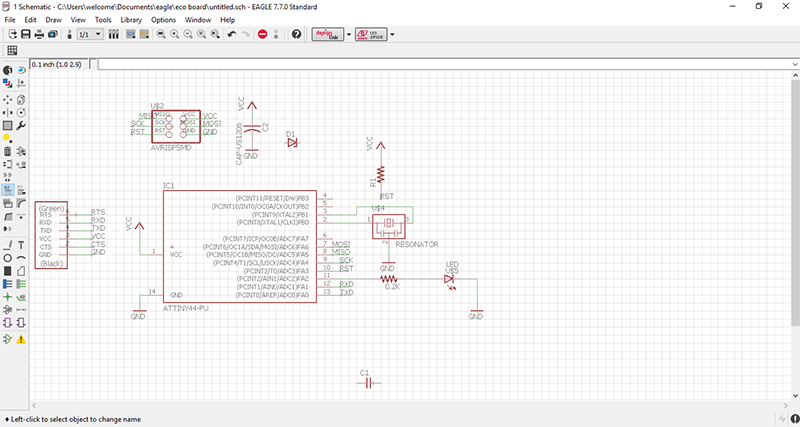The image size is (800, 427).
Task: Click the Undo arrow
Action: pyautogui.click(x=232, y=34)
